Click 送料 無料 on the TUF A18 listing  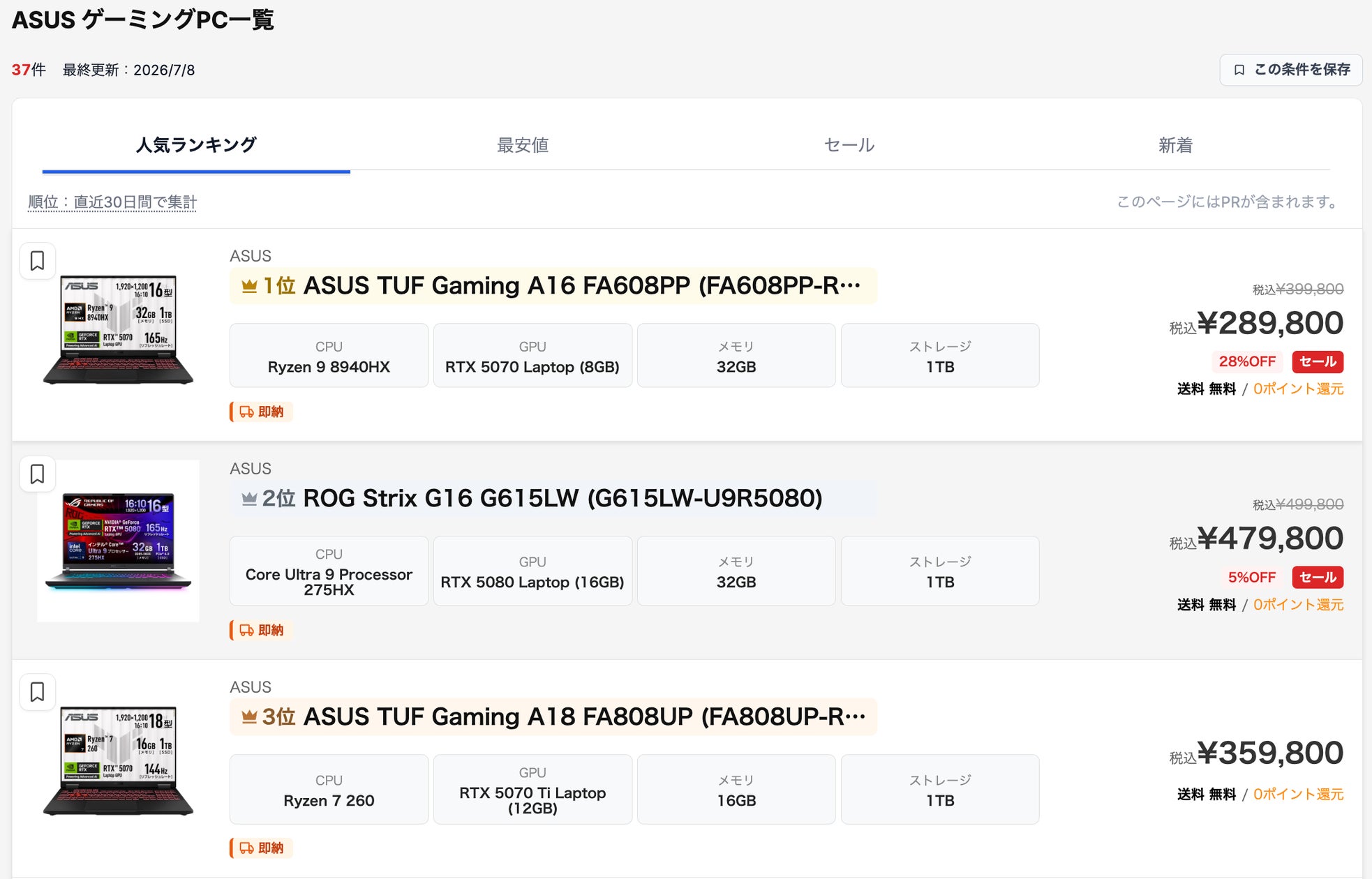point(1207,795)
